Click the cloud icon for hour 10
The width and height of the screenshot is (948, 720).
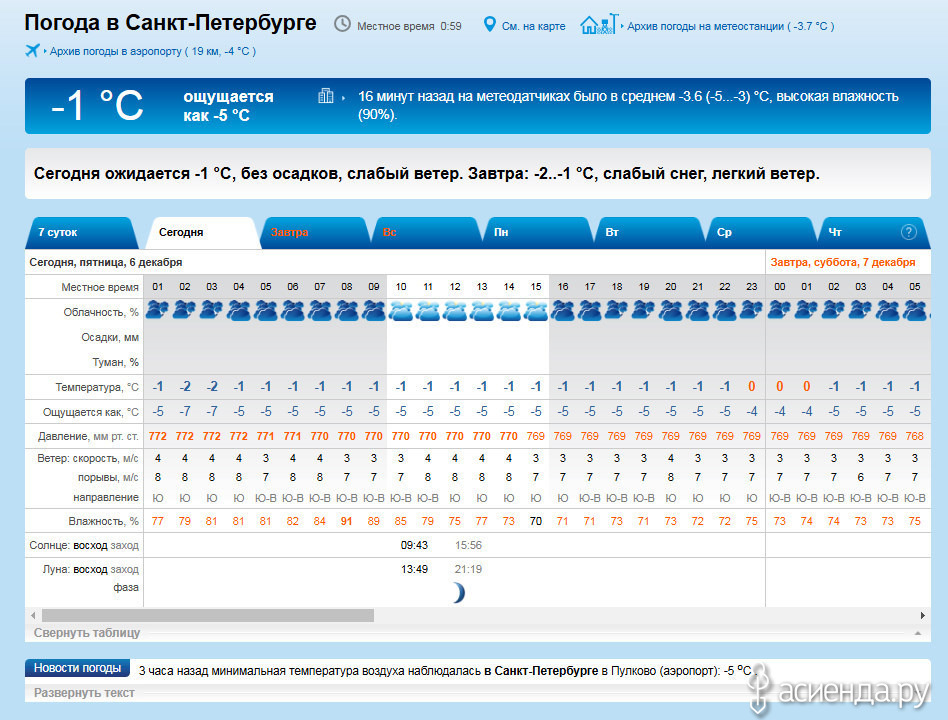click(x=401, y=311)
